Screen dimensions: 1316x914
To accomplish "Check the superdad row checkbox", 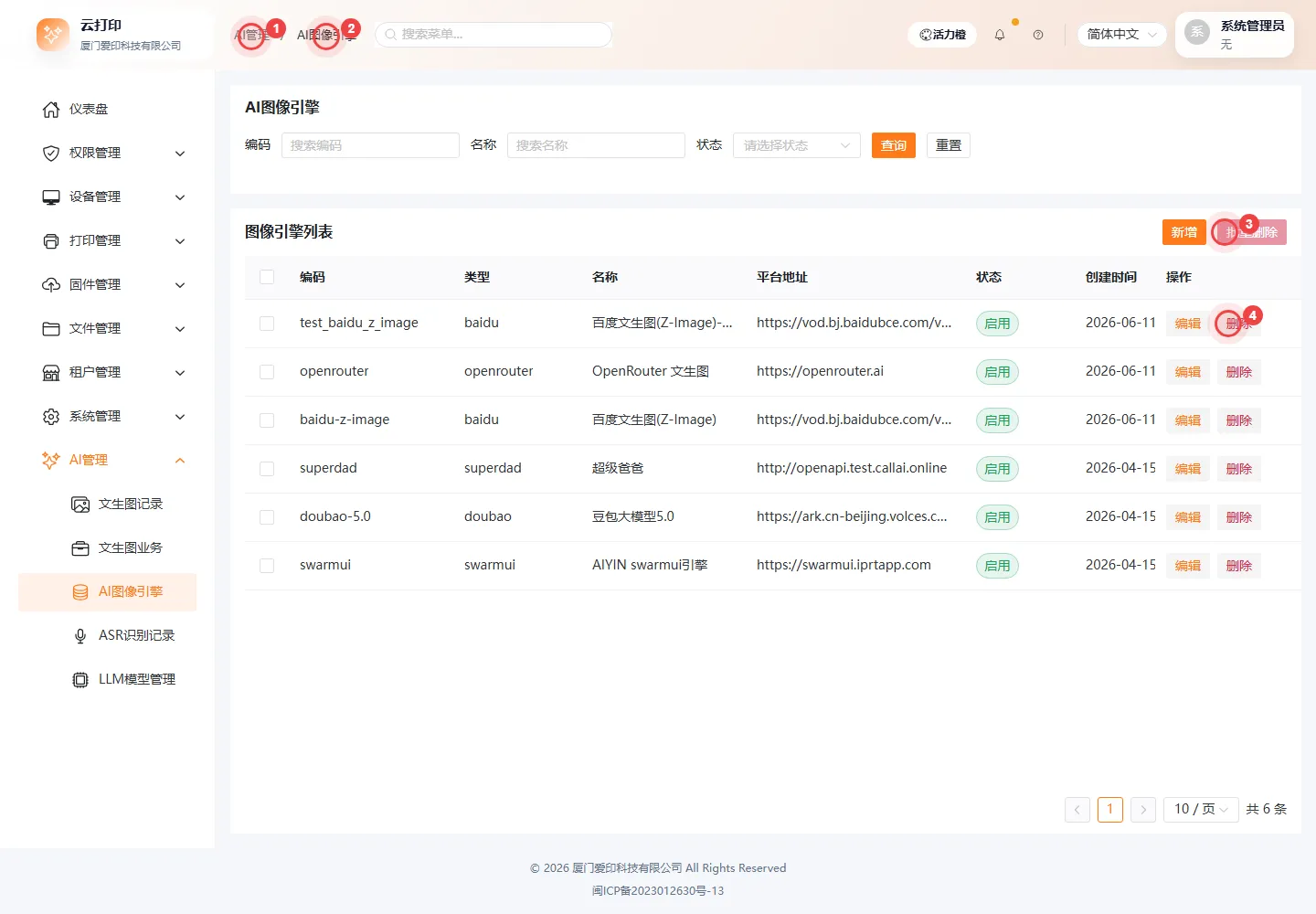I will click(x=267, y=469).
